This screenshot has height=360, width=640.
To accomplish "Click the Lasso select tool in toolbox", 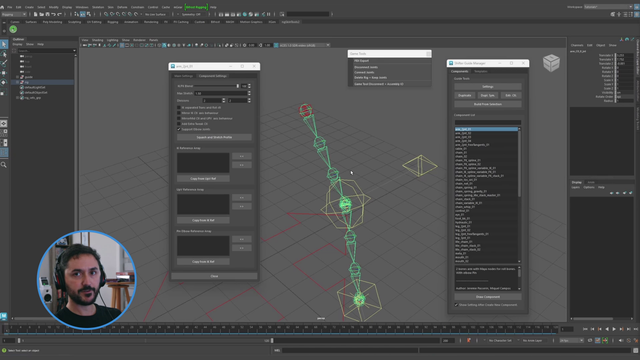I will (x=4, y=54).
